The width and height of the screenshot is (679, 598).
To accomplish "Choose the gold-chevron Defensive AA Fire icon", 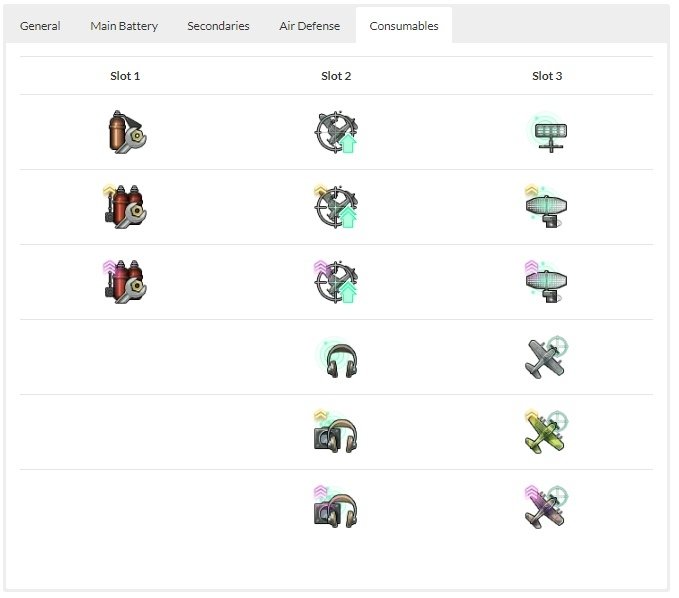I will (x=336, y=207).
